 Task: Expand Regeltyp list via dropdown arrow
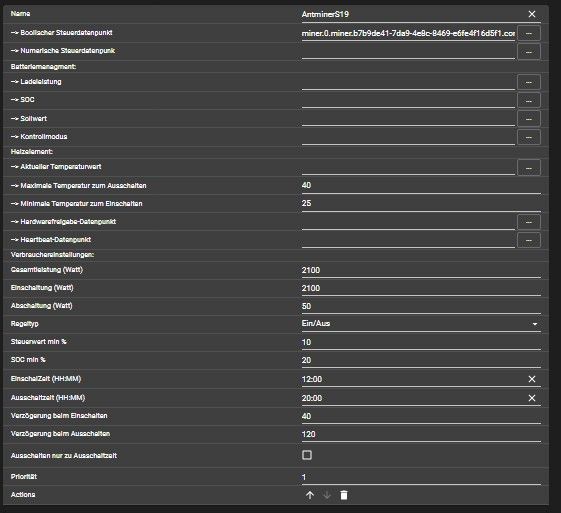535,324
